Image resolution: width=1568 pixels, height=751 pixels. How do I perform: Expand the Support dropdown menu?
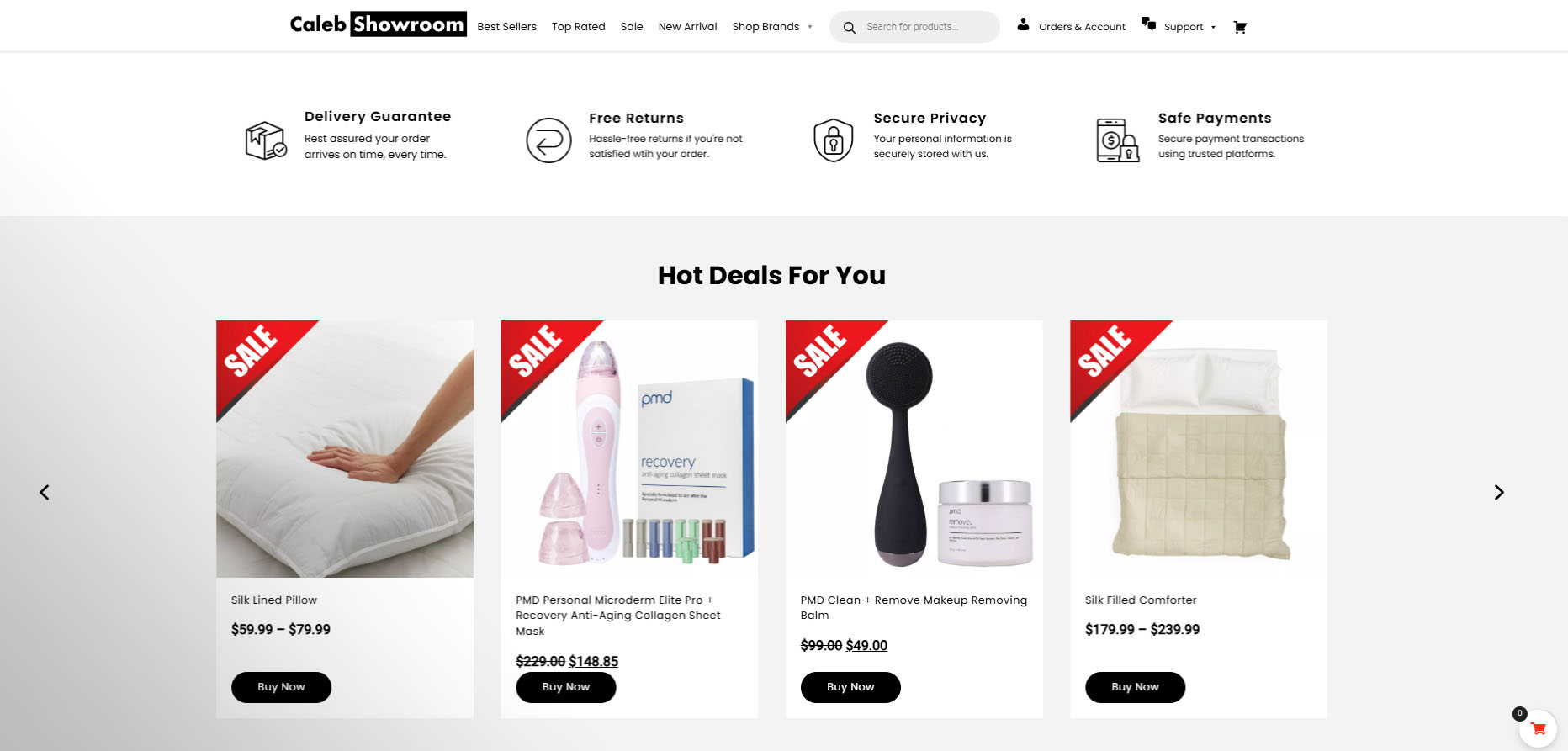1189,27
